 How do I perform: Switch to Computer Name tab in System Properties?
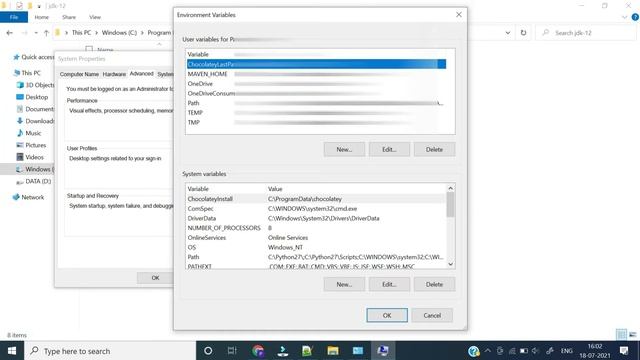(x=79, y=74)
